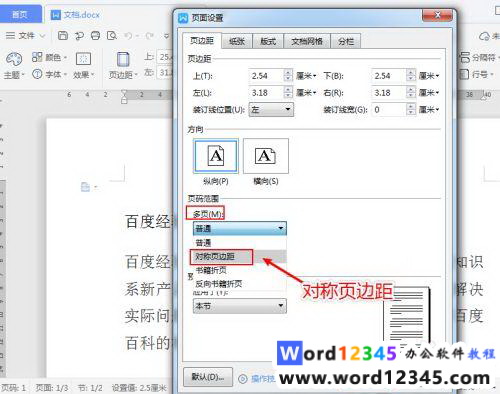The width and height of the screenshot is (500, 394).
Task: Open the 颜色 color dropdown in ribbon
Action: click(49, 57)
